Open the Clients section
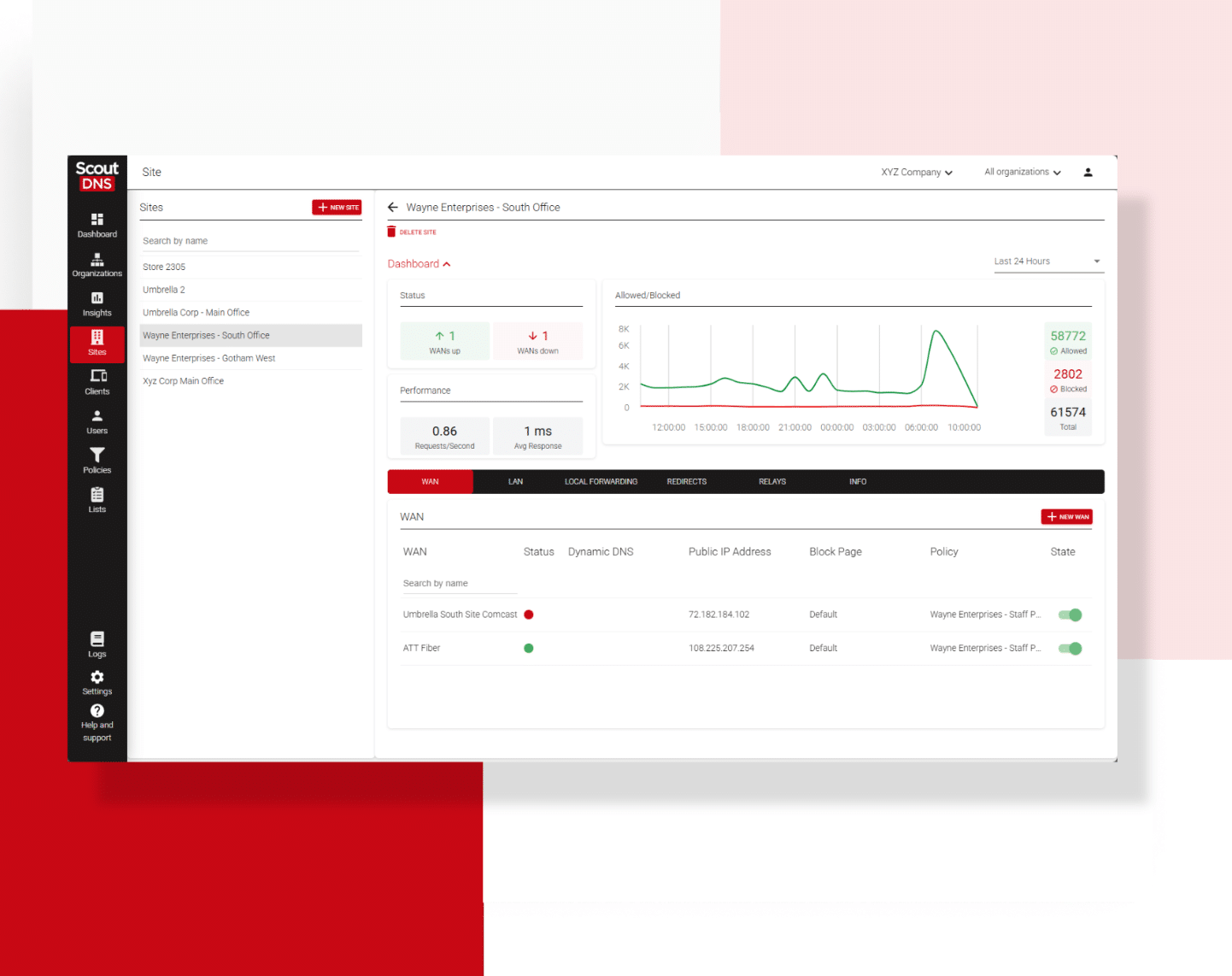1232x976 pixels. pyautogui.click(x=97, y=382)
